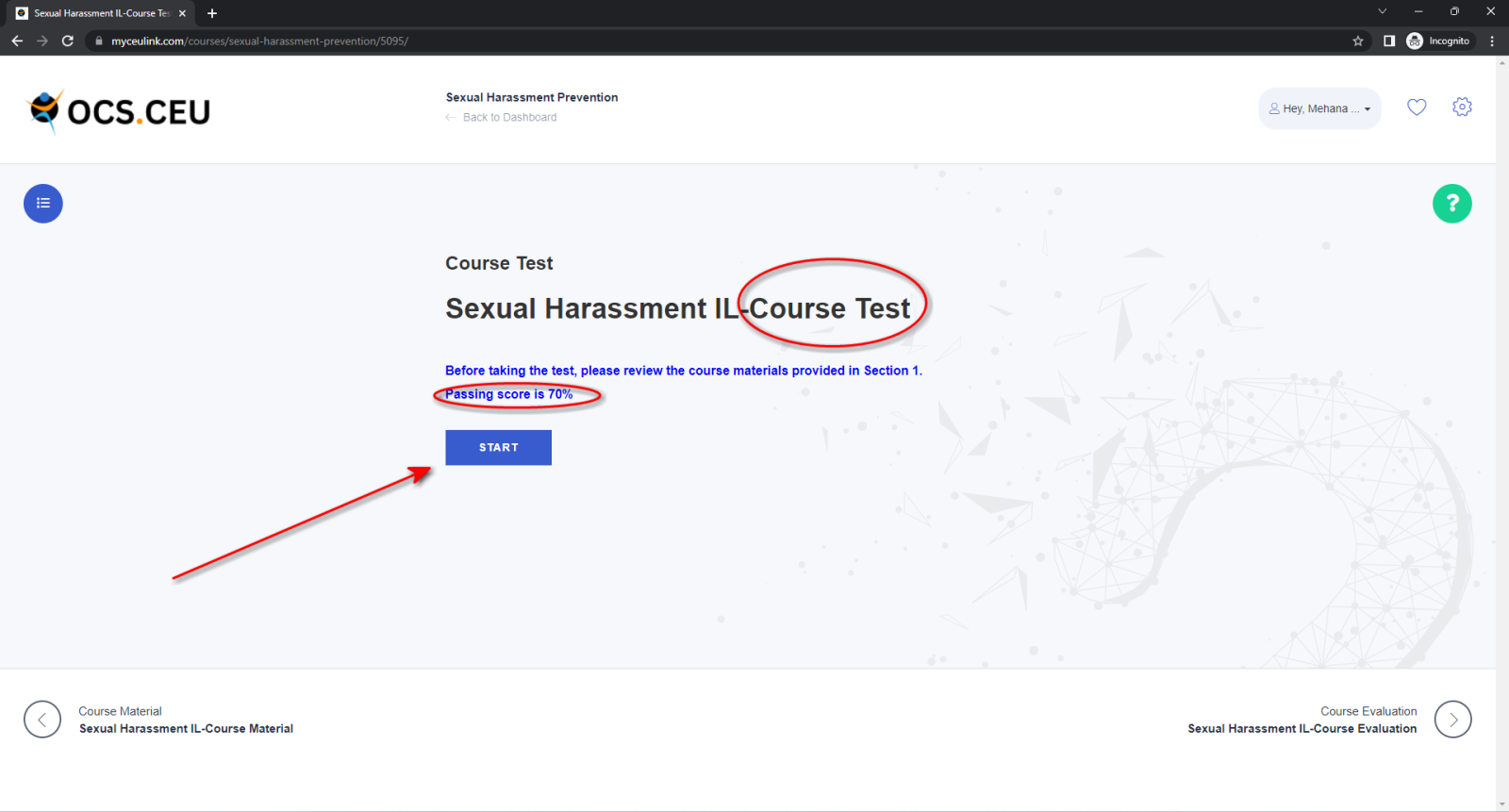The width and height of the screenshot is (1509, 812).
Task: Go to previous section with left arrow circle
Action: point(42,720)
